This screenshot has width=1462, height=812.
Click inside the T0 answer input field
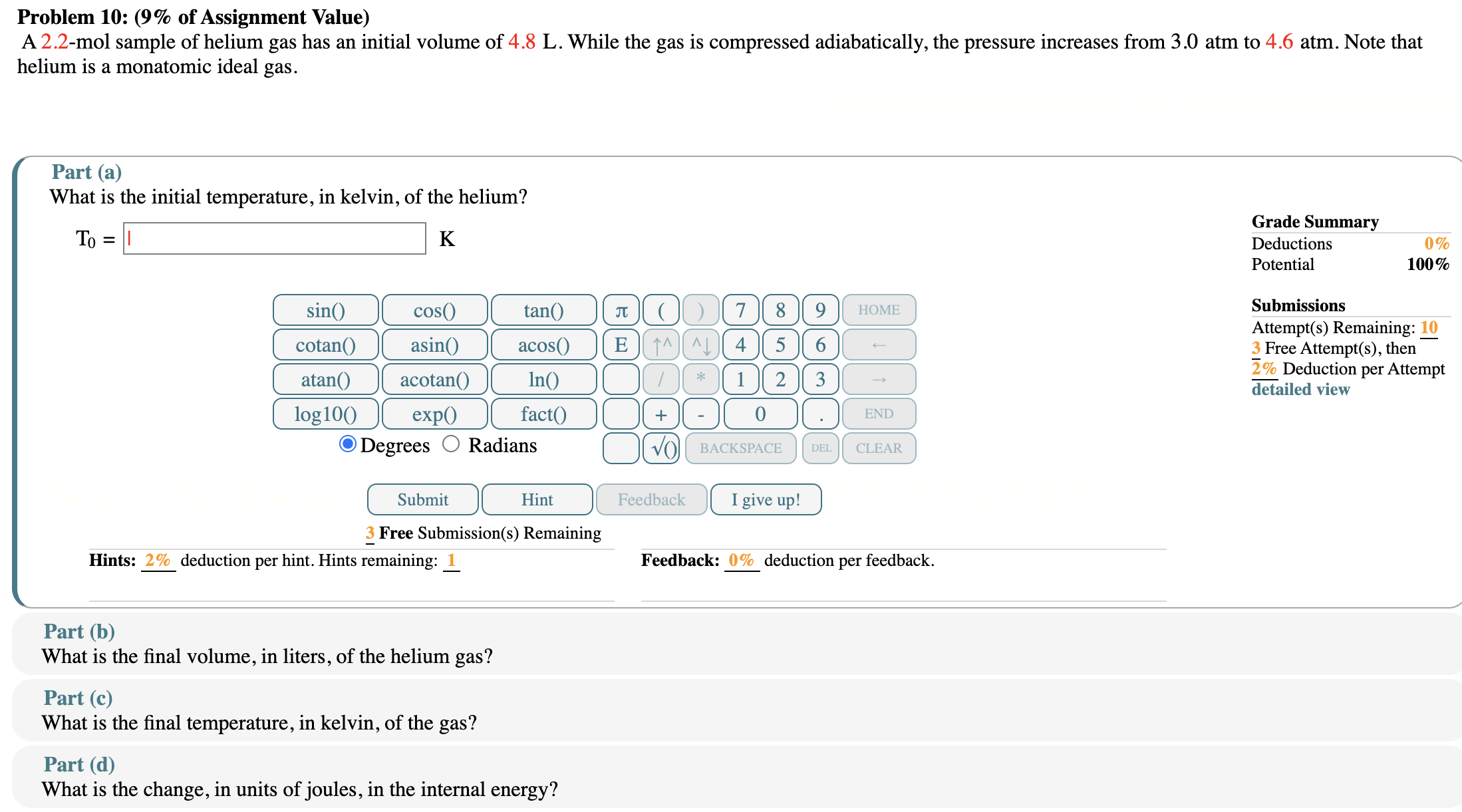[274, 239]
